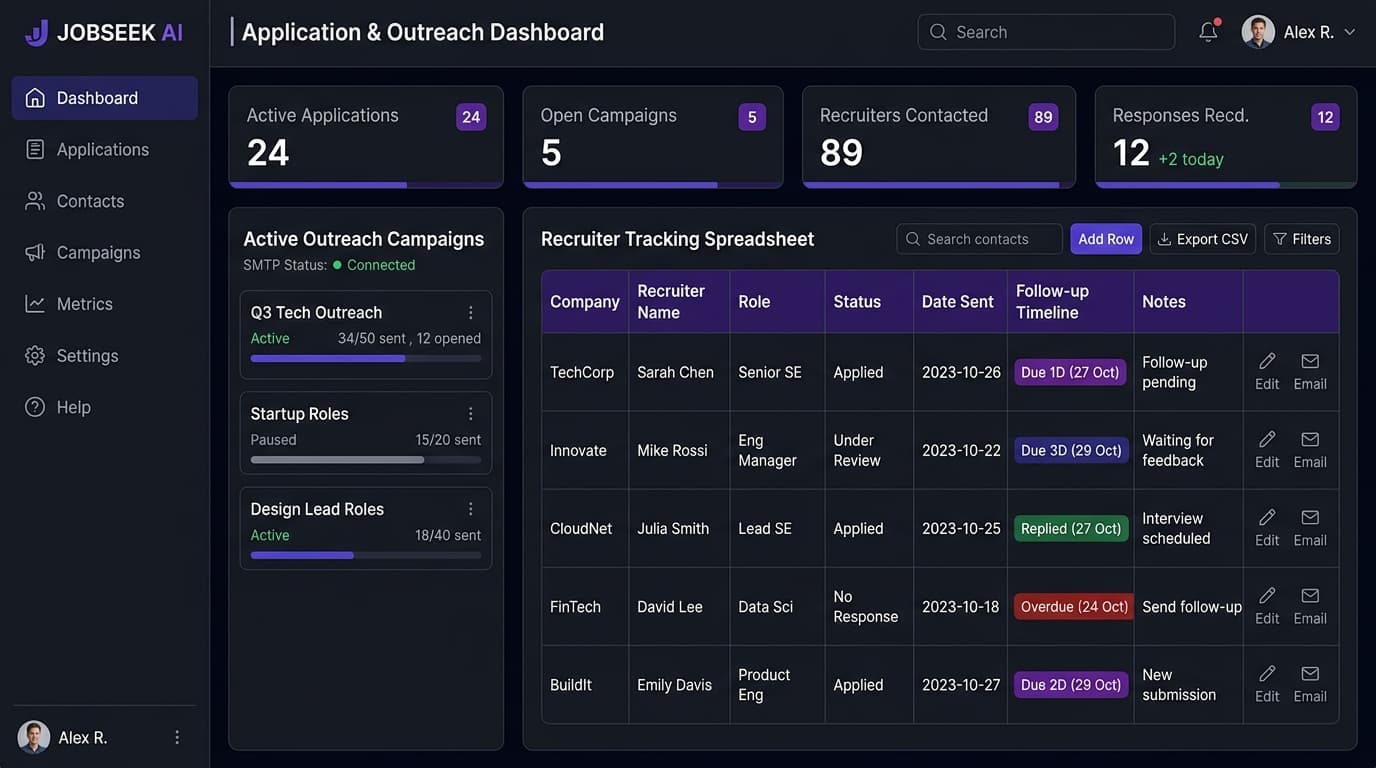
Task: Open Startup Roles campaign options menu
Action: (471, 414)
